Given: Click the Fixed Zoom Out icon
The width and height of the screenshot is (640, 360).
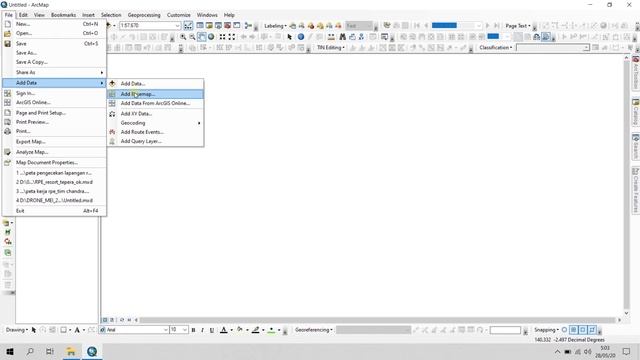Looking at the screenshot, I should [x=232, y=37].
